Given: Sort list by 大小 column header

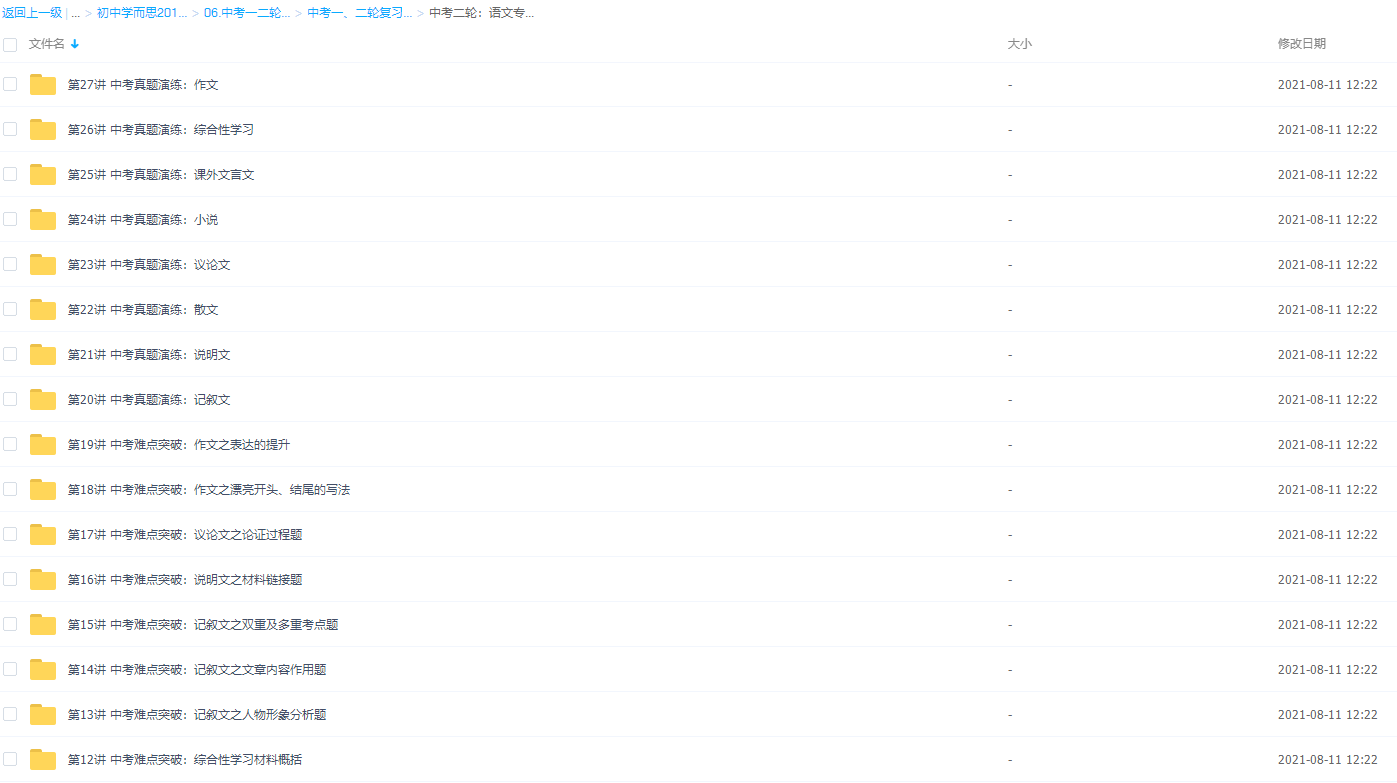Looking at the screenshot, I should (1019, 44).
